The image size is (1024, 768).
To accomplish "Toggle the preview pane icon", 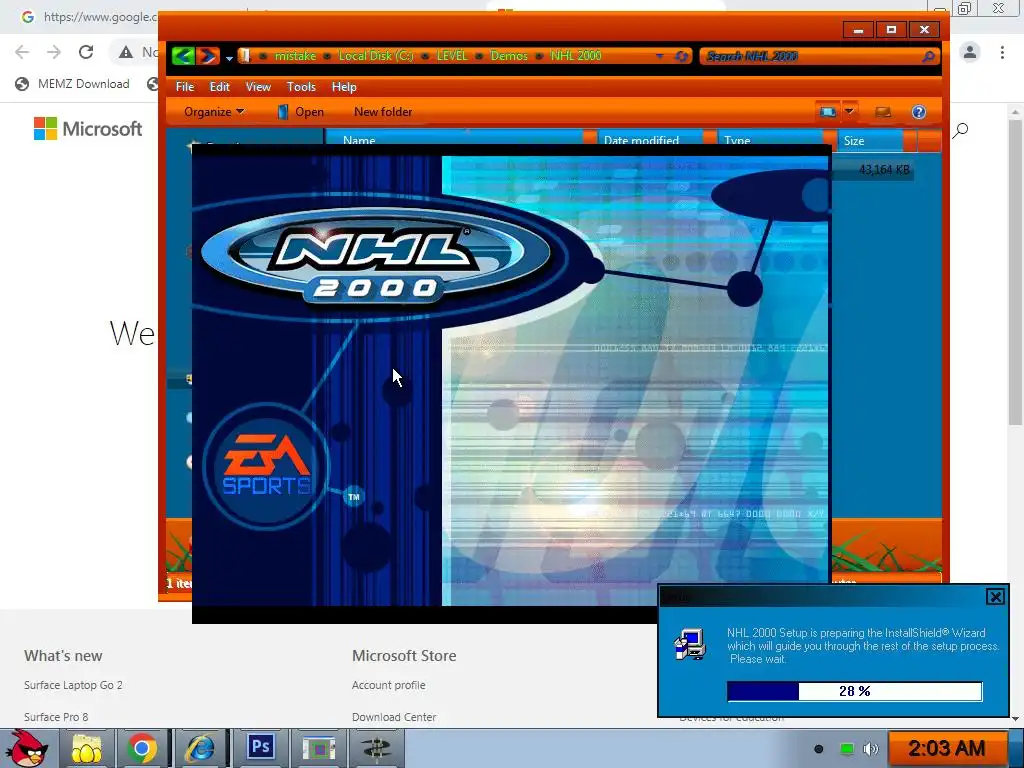I will [883, 112].
